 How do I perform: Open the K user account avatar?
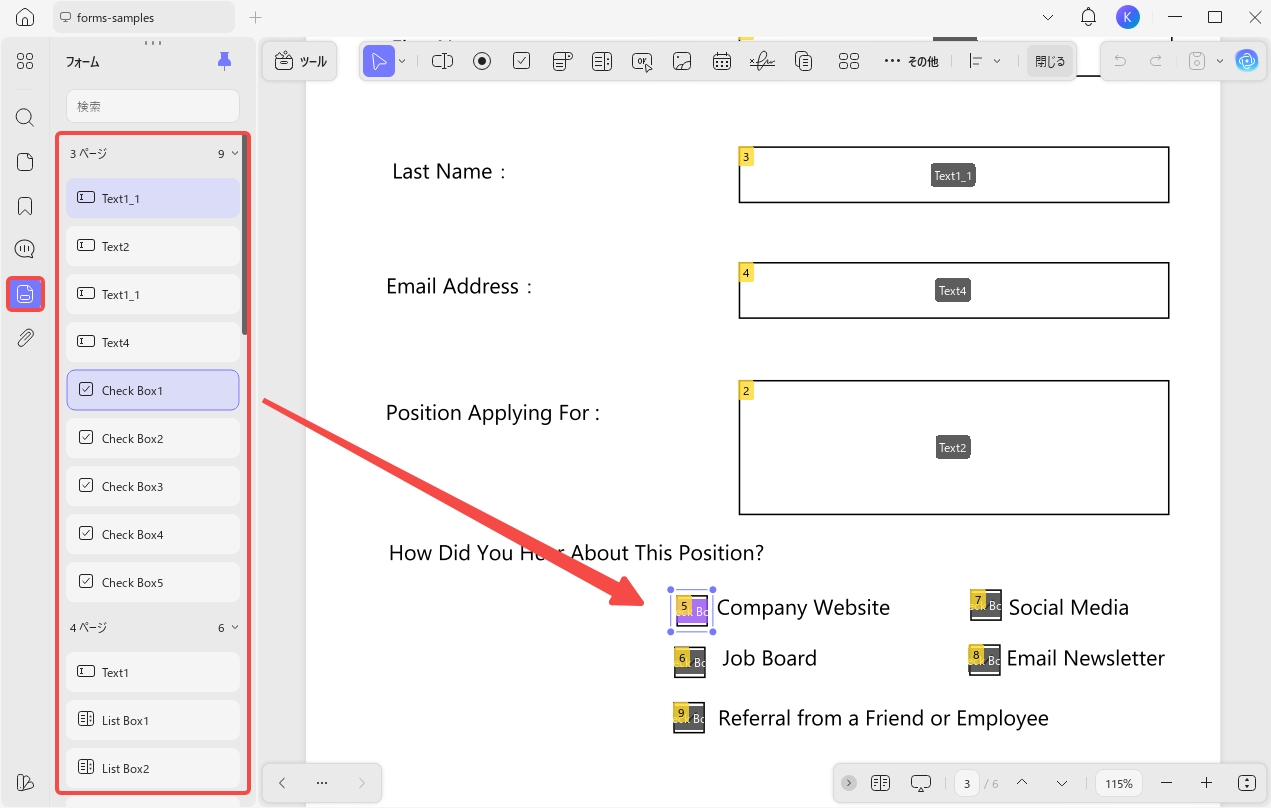coord(1128,17)
